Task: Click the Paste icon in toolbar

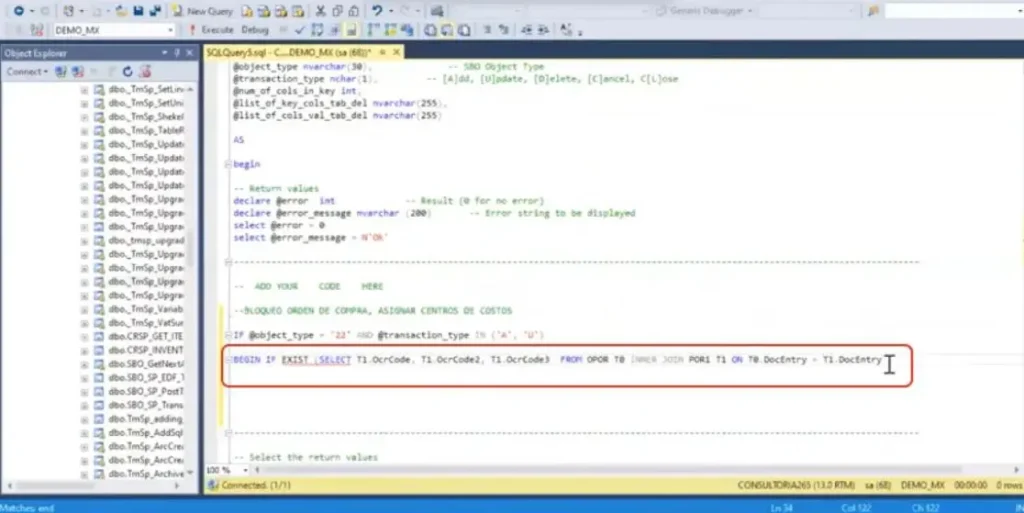Action: 353,11
